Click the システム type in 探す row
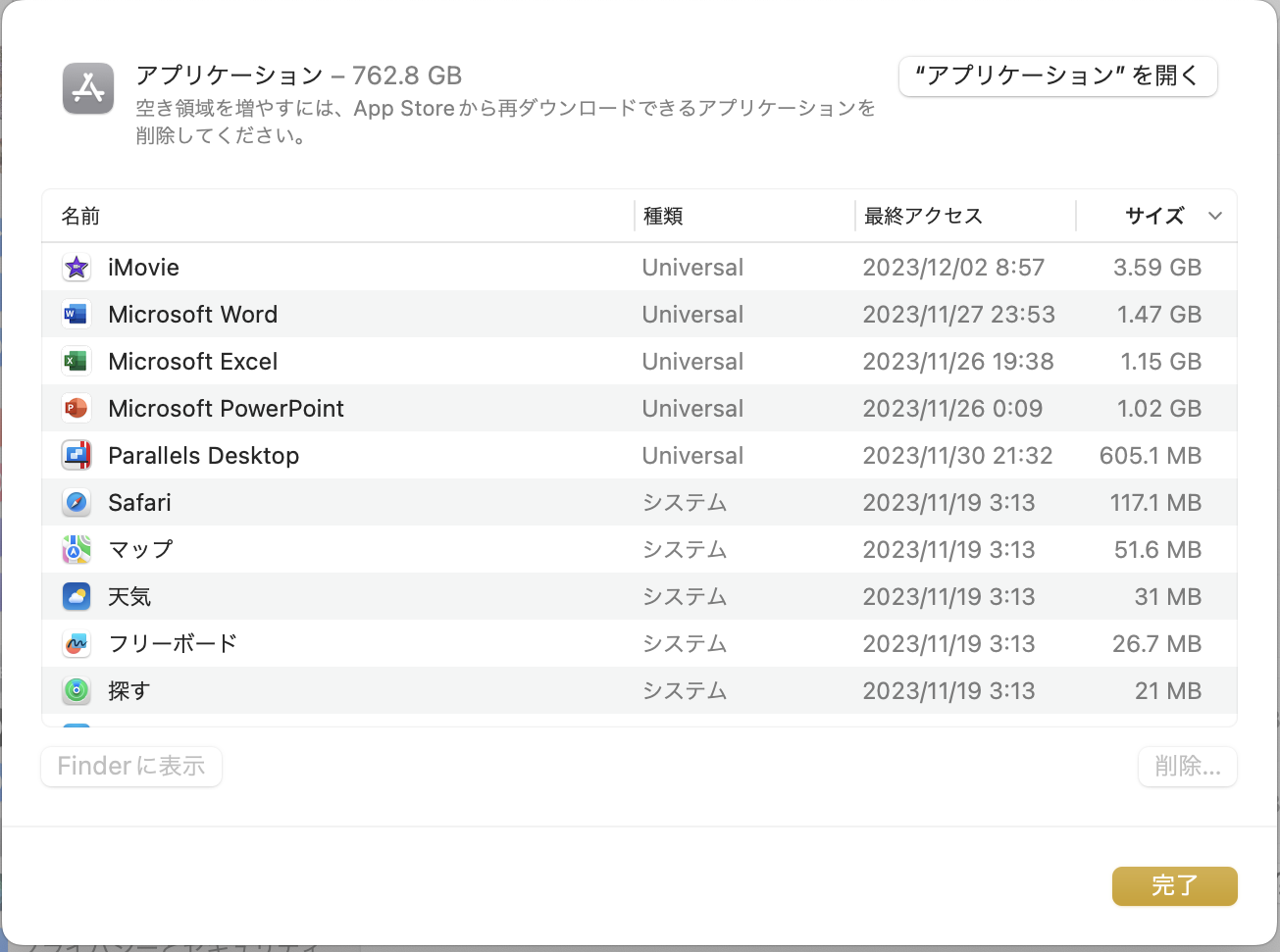This screenshot has width=1280, height=952. 685,690
